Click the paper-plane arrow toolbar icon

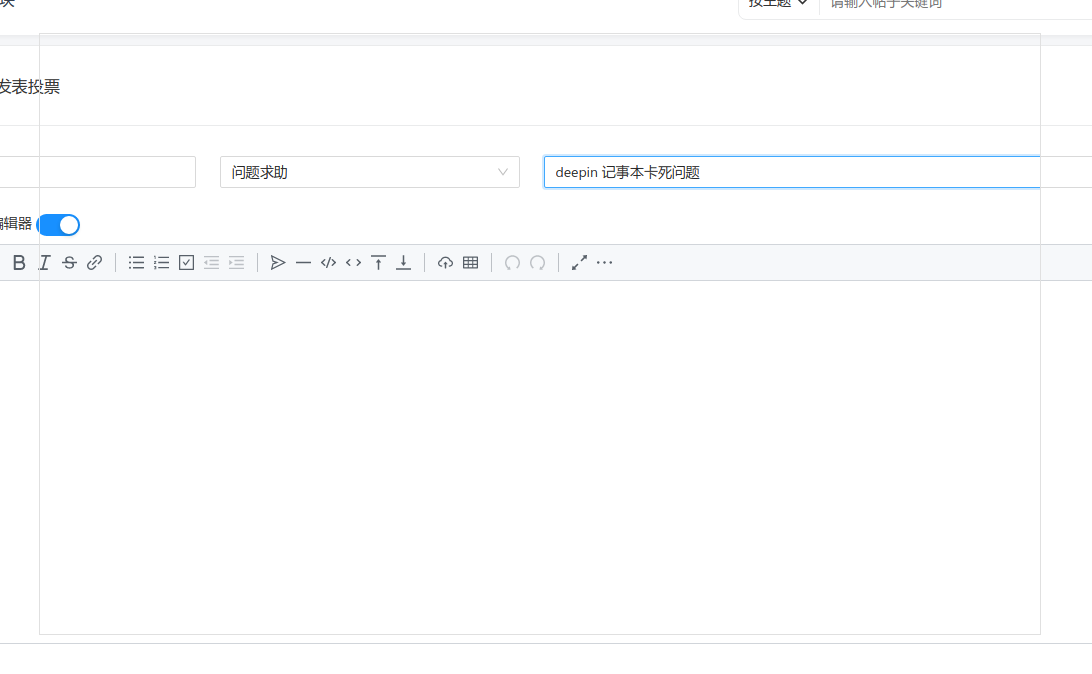point(278,262)
